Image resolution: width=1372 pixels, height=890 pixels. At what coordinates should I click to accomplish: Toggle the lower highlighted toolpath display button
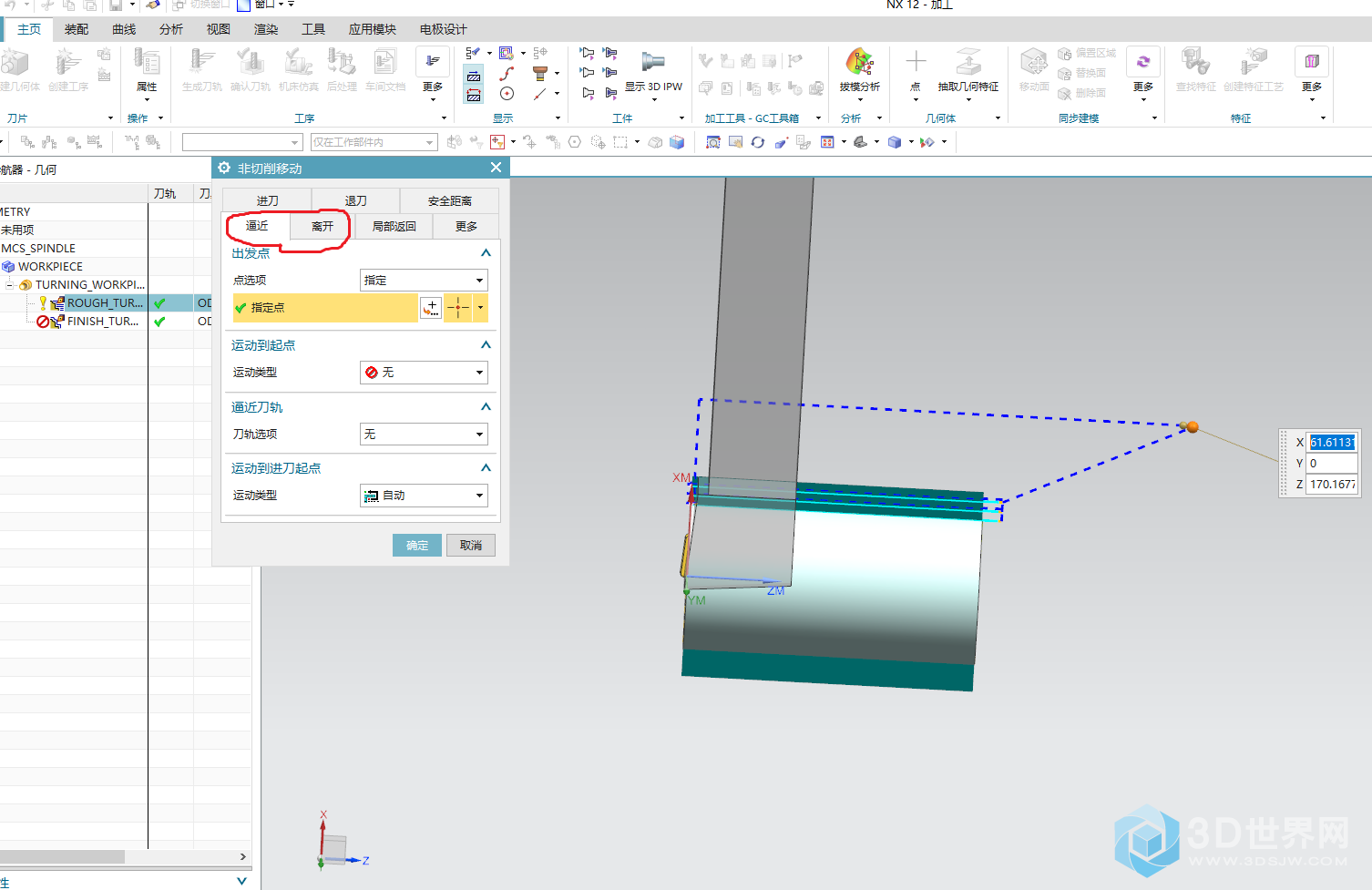click(x=474, y=94)
